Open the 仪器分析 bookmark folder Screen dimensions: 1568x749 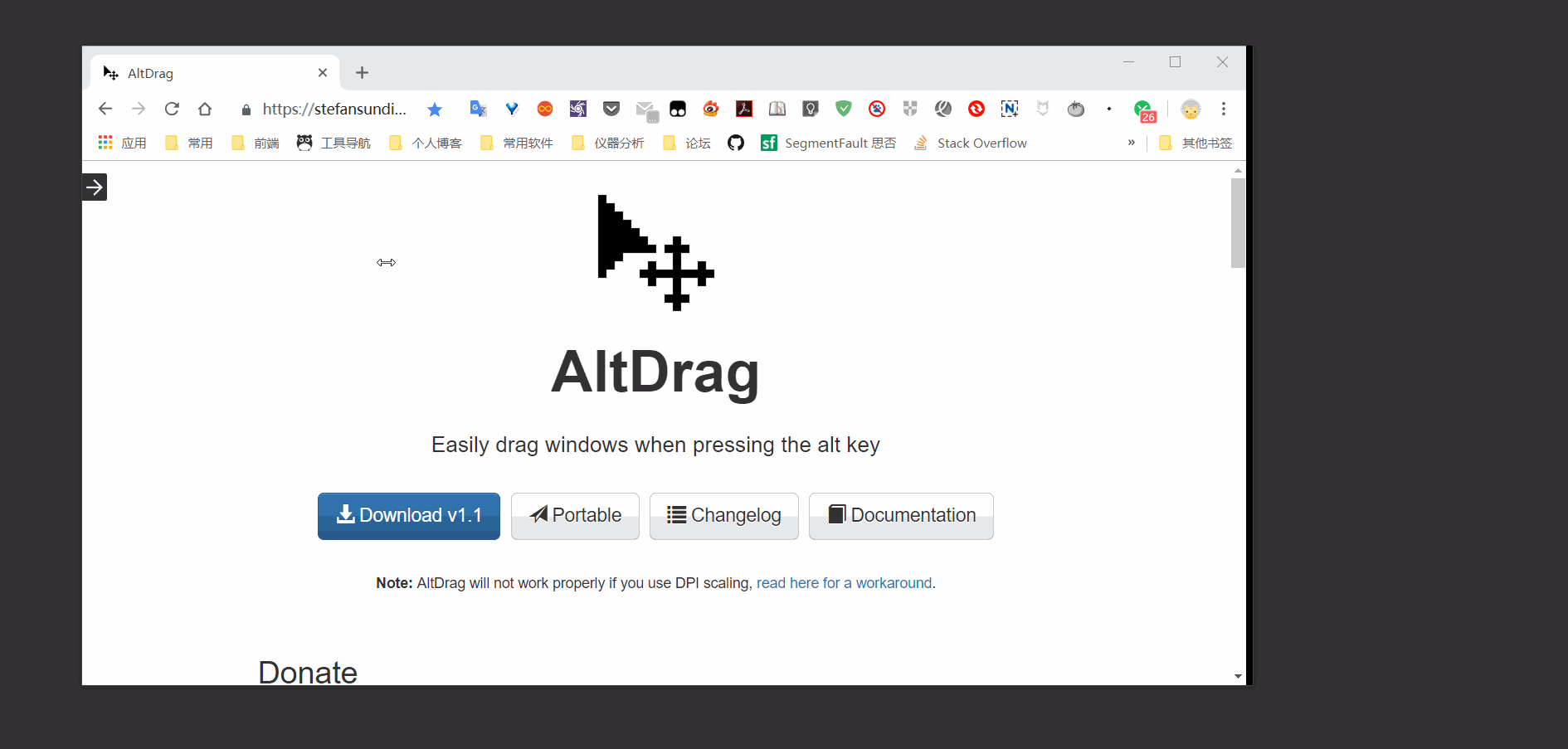click(608, 143)
